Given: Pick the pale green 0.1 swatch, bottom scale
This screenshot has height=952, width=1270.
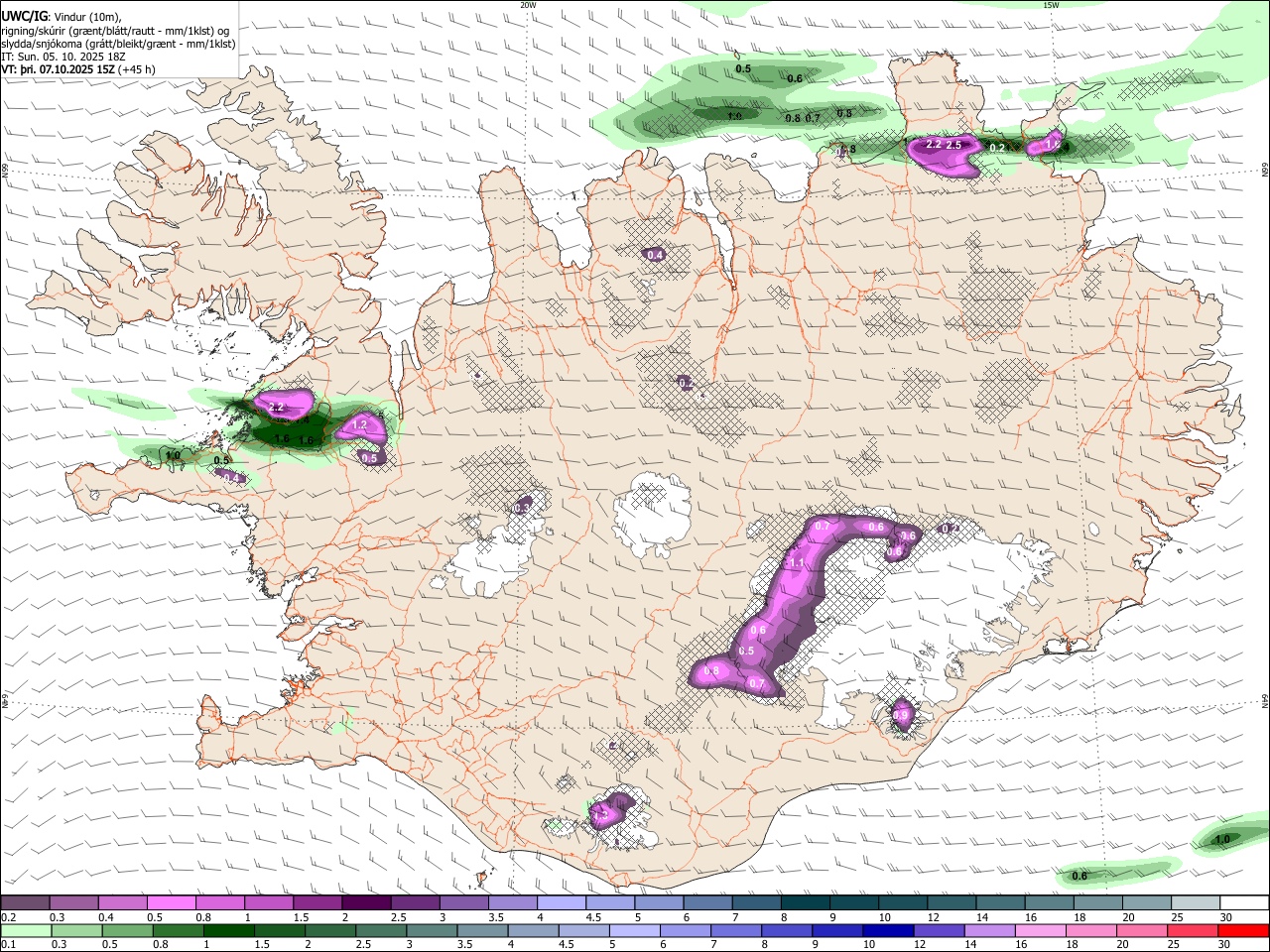Looking at the screenshot, I should tap(26, 931).
